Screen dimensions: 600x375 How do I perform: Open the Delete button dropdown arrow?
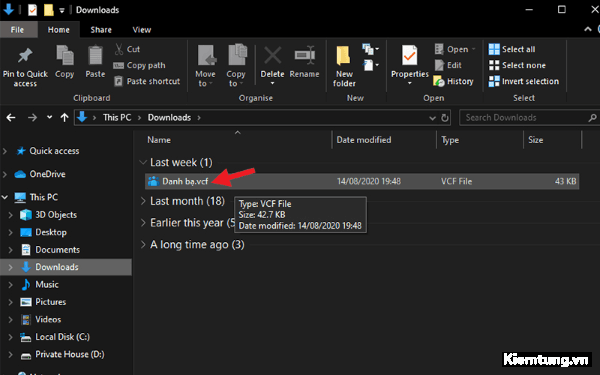point(272,83)
